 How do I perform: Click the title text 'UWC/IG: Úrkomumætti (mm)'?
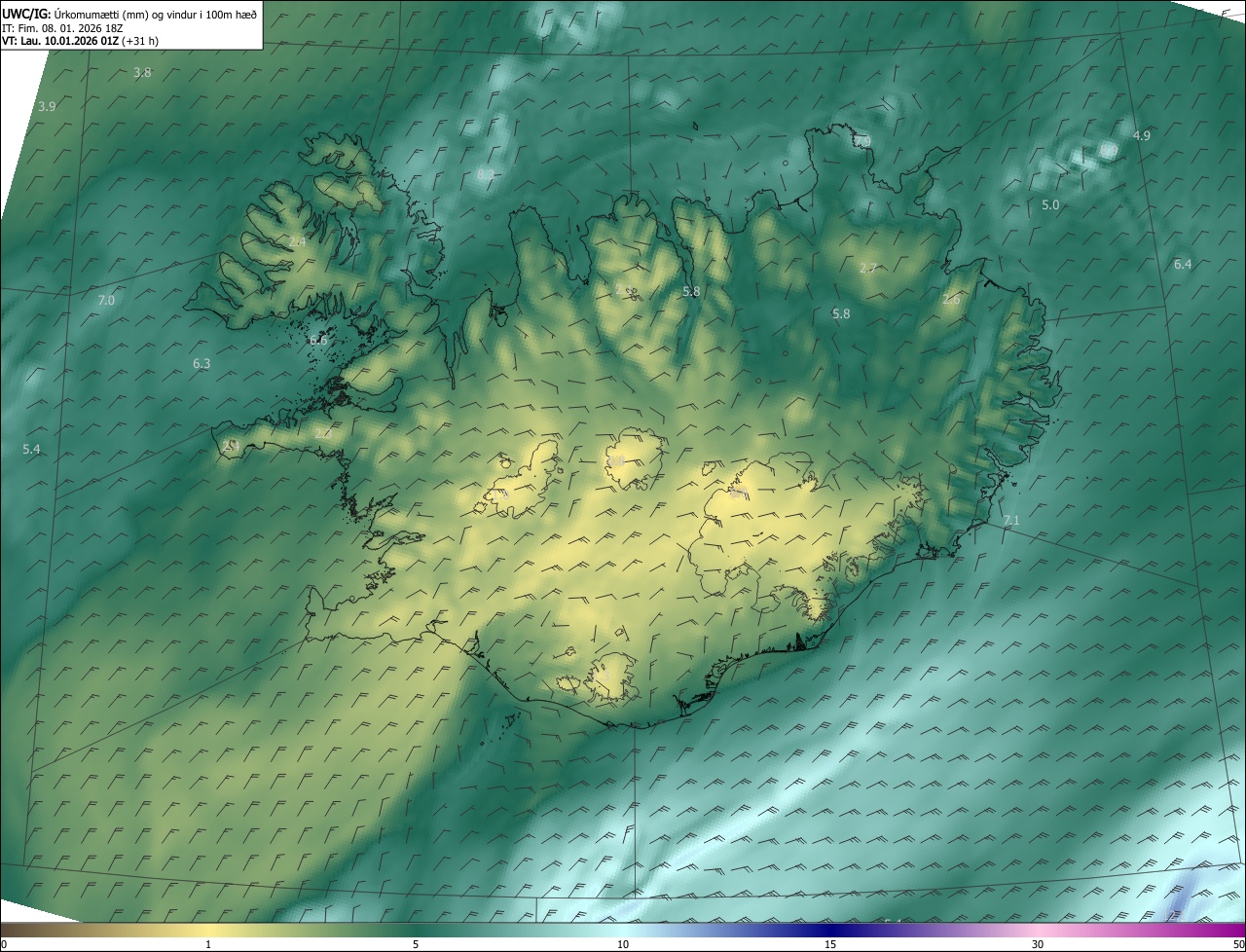[x=76, y=14]
